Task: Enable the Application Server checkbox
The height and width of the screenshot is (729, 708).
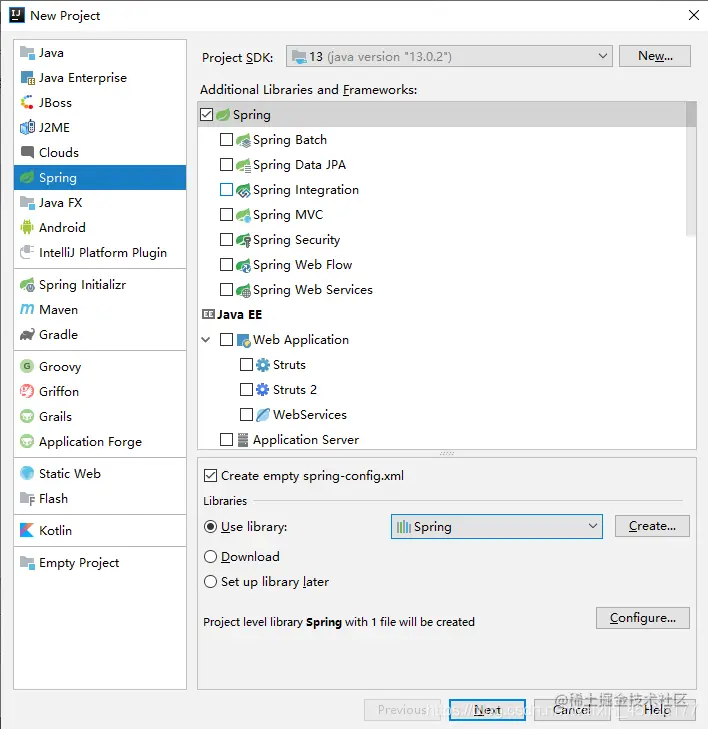Action: click(x=226, y=439)
